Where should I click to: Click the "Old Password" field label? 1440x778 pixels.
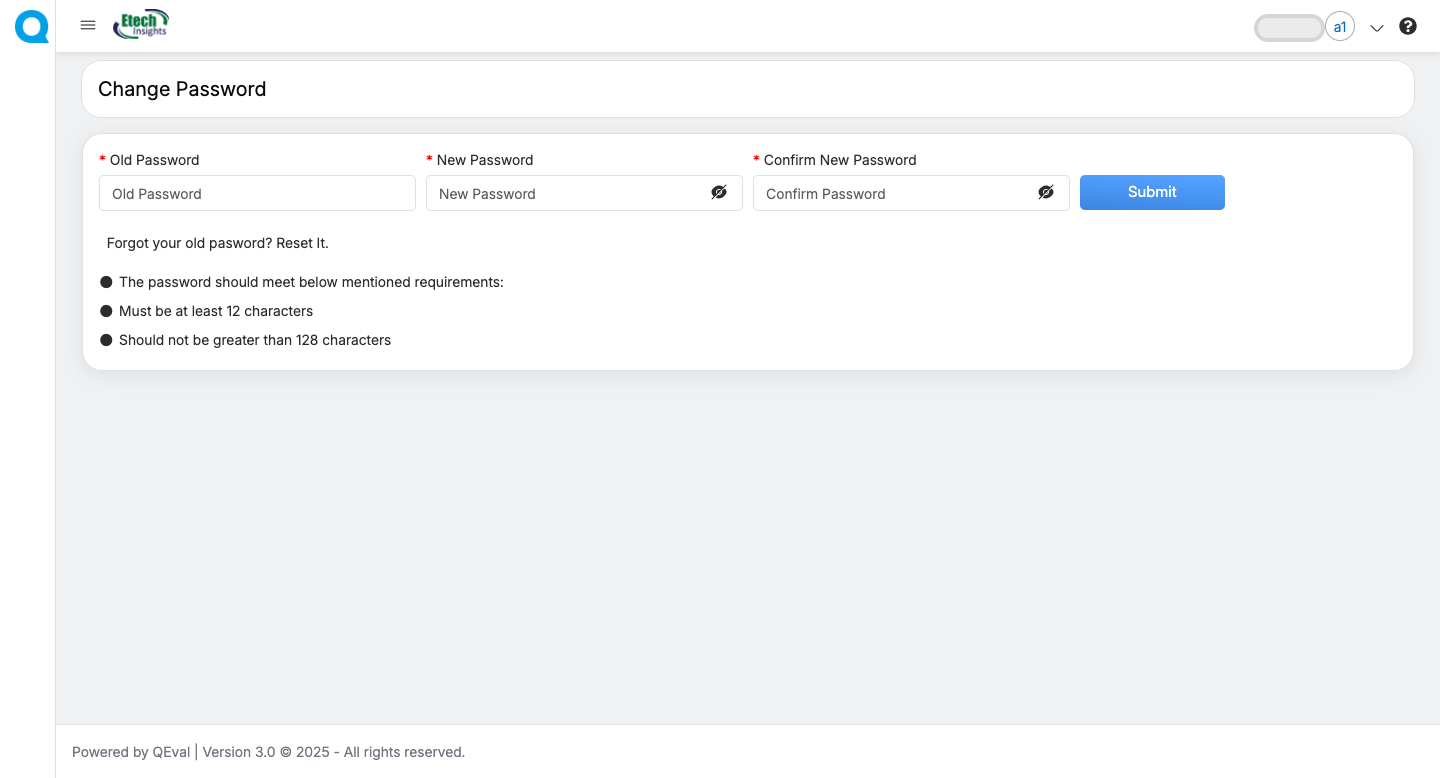coord(154,160)
